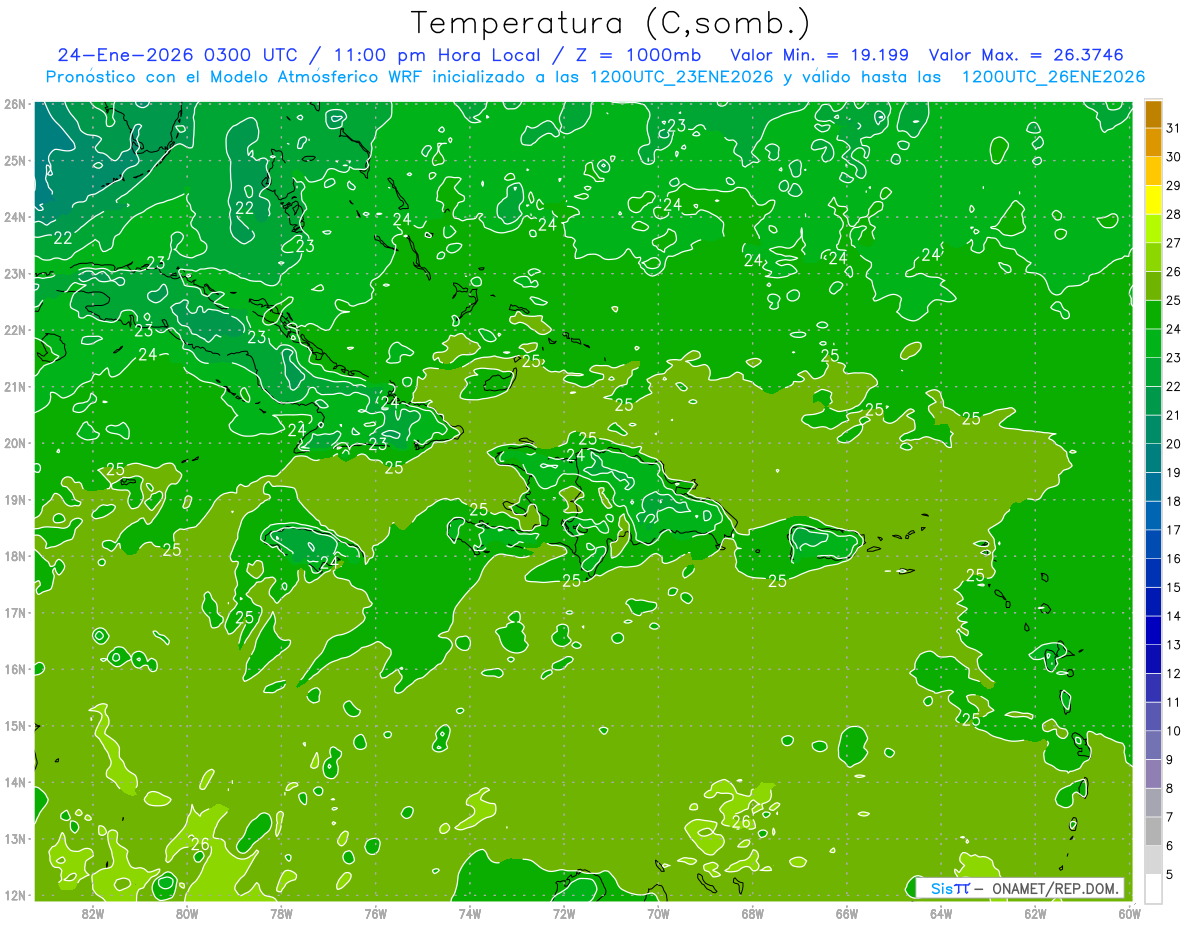Click the color scale label '31'

(x=1174, y=129)
